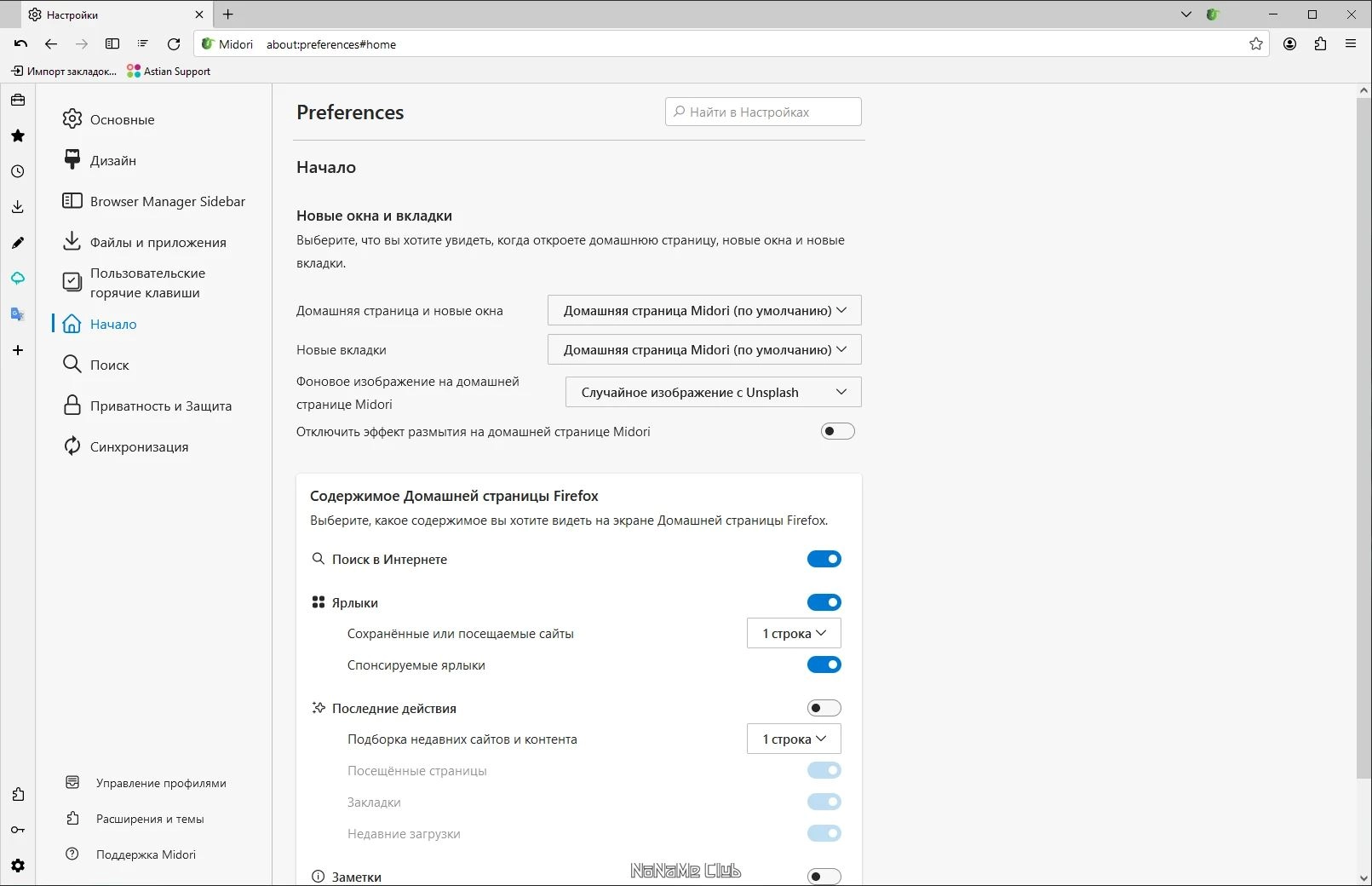
Task: Open rows dropdown for Сохранённые или посещаемые сайты
Action: (x=794, y=633)
